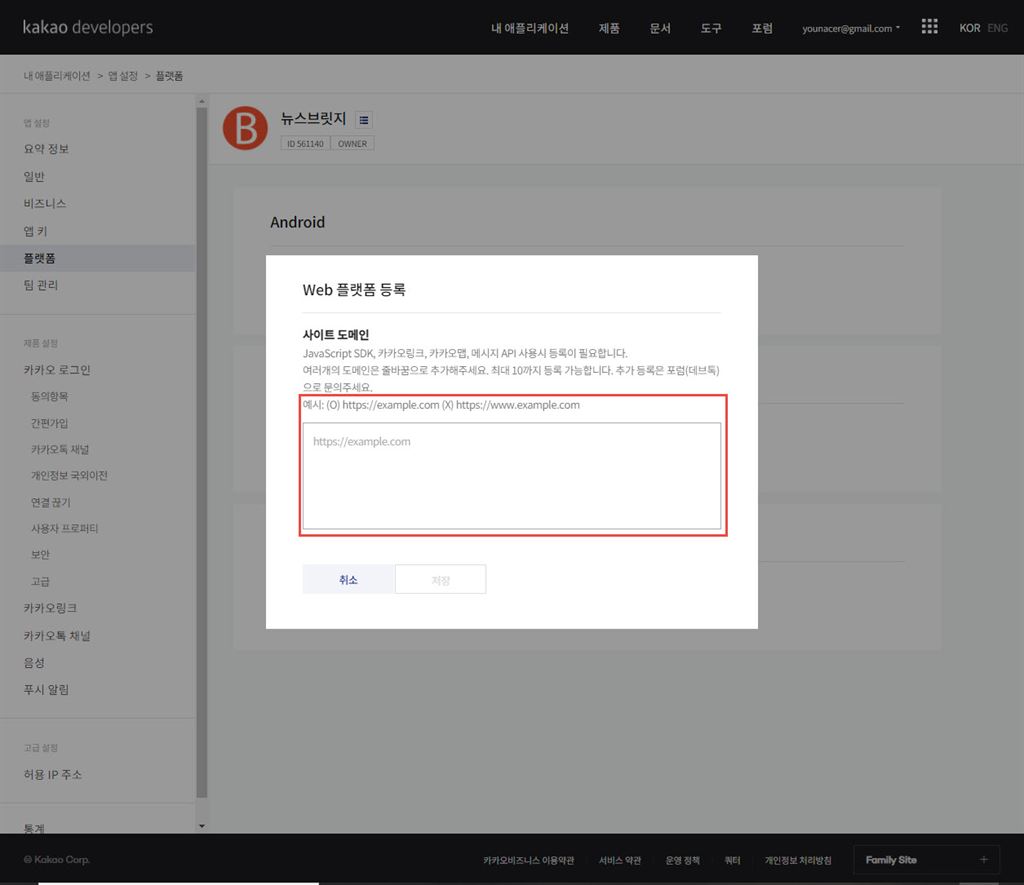Click the Web 플랫폼 등록 dialog title
1024x885 pixels.
click(x=354, y=289)
